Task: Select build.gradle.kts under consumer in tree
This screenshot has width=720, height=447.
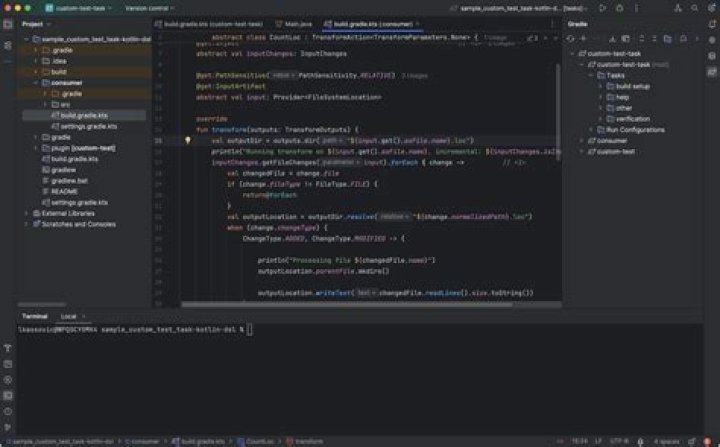Action: [x=84, y=115]
